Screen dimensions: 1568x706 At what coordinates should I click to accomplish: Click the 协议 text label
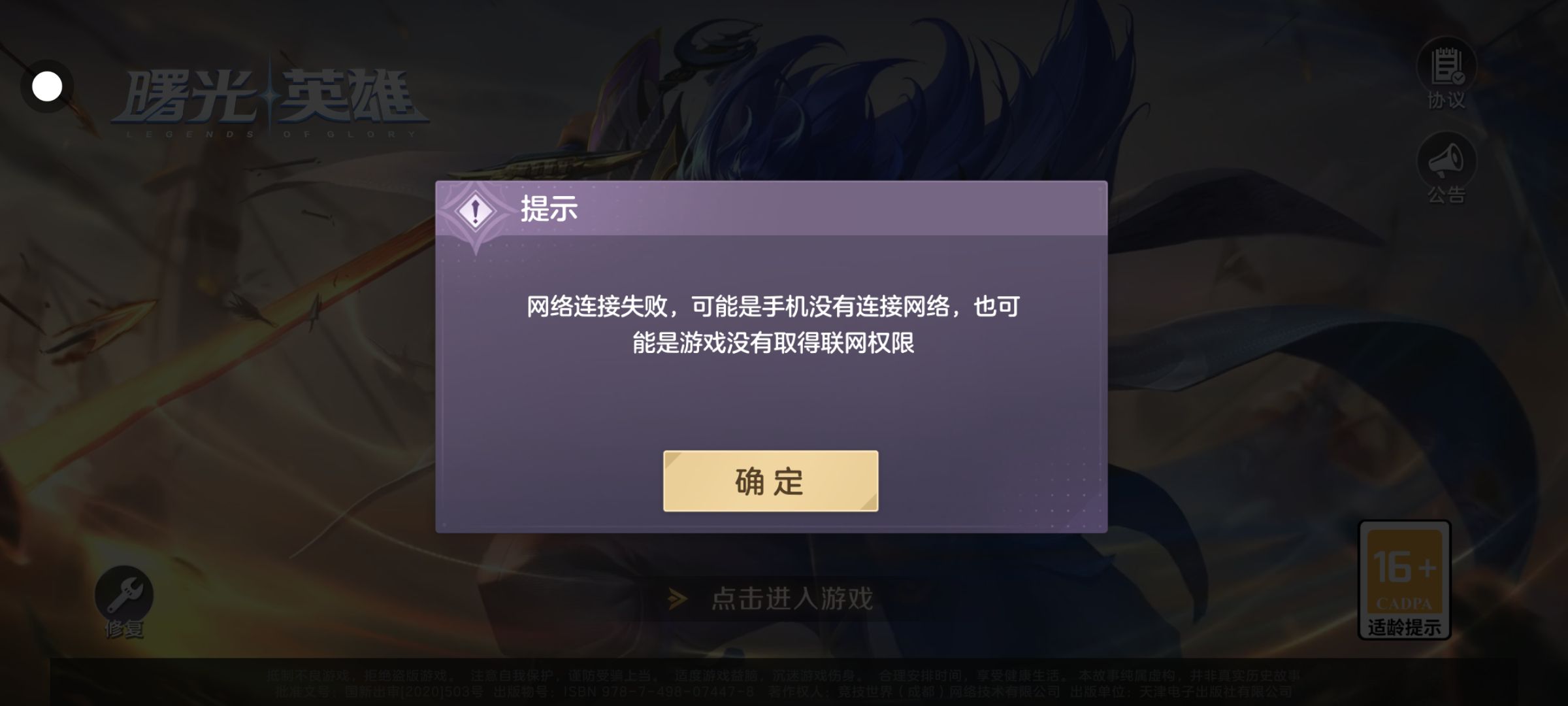pyautogui.click(x=1446, y=101)
